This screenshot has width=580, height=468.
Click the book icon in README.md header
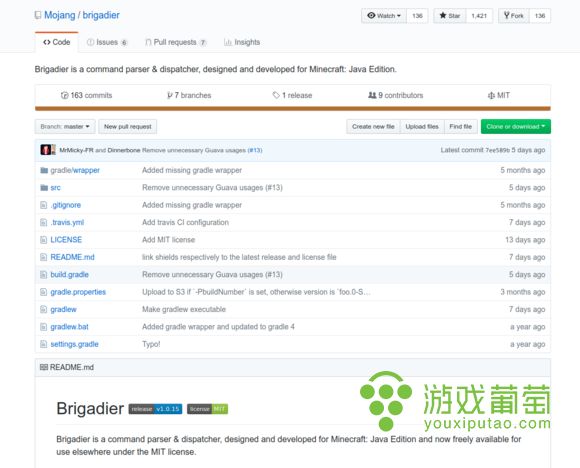pyautogui.click(x=44, y=367)
